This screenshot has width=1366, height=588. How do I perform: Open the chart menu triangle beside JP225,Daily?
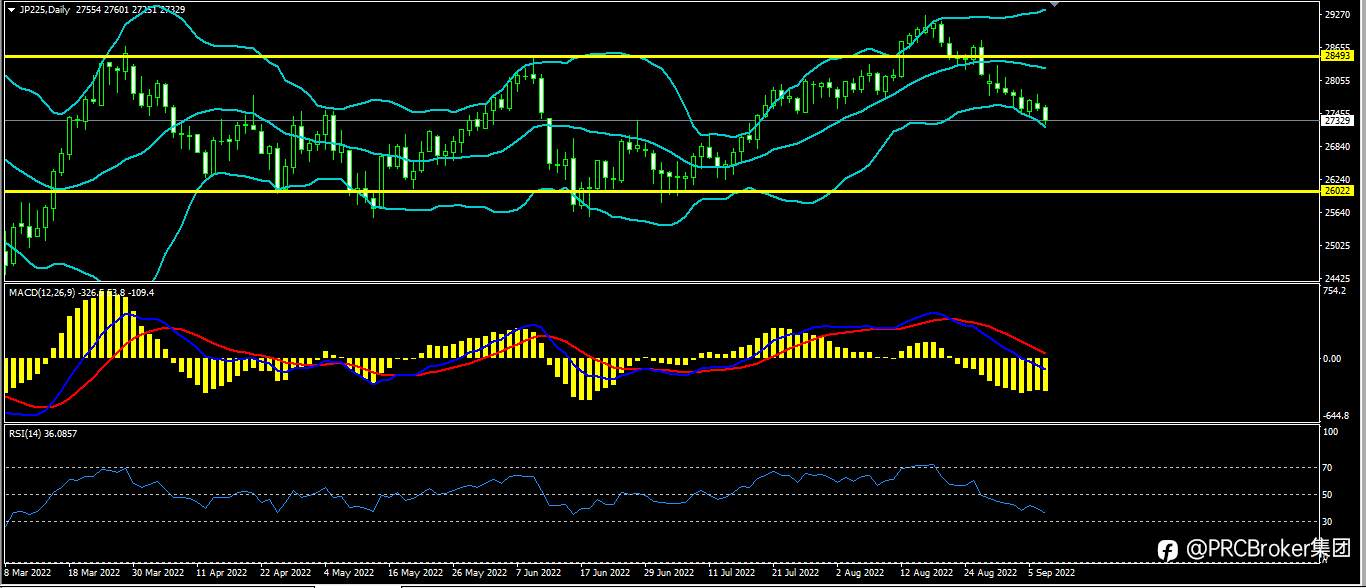11,8
